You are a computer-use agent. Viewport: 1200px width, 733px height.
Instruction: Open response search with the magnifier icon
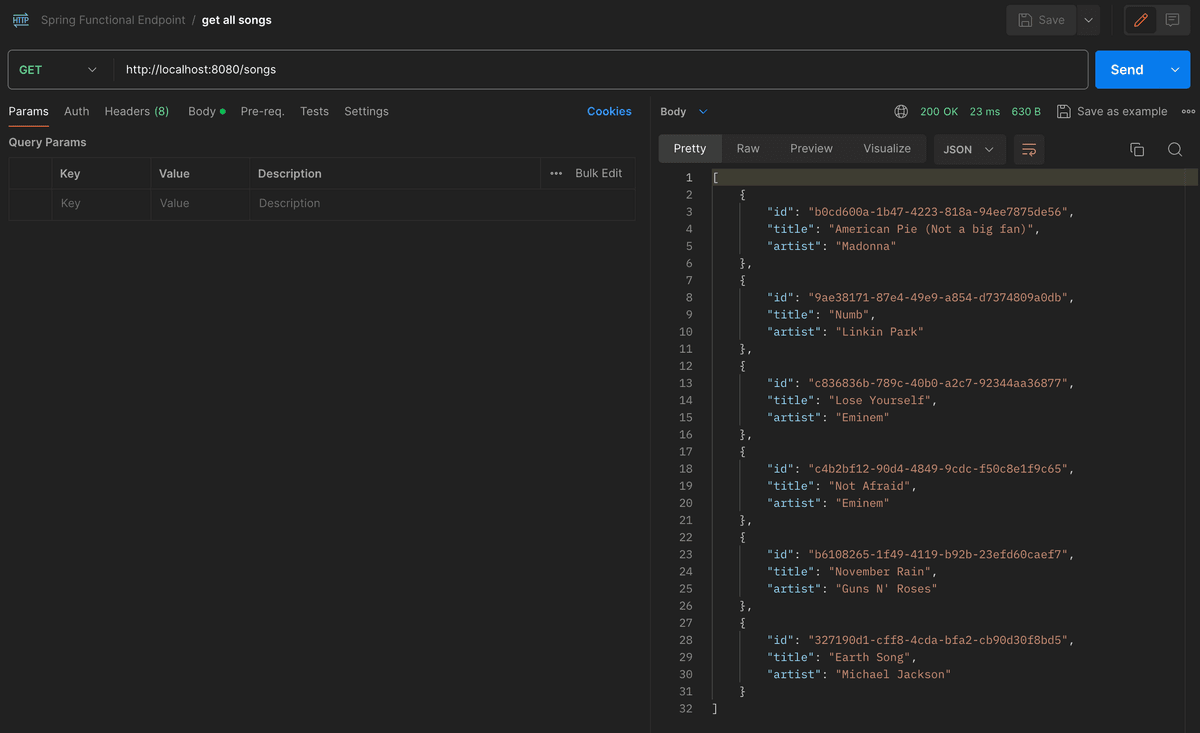[x=1175, y=148]
